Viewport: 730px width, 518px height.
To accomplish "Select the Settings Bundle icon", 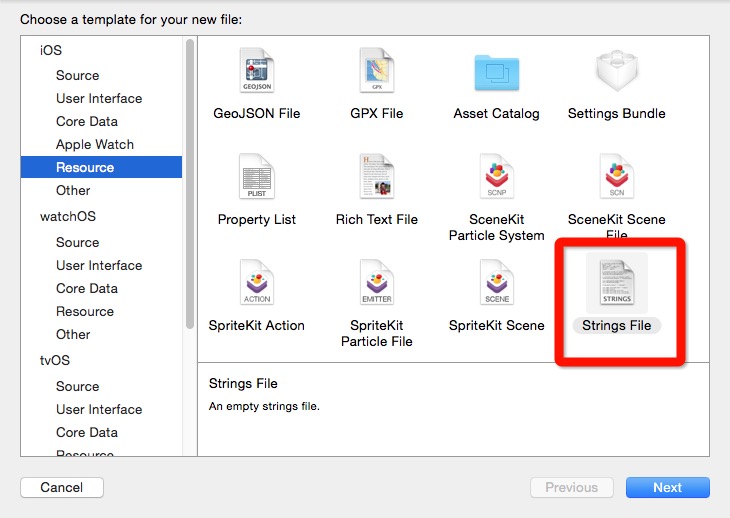I will pos(616,72).
